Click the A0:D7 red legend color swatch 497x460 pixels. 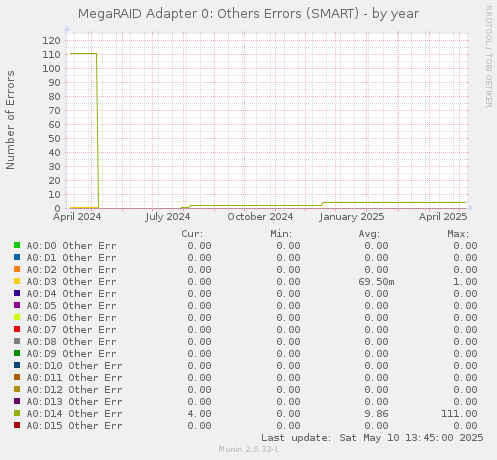point(17,329)
